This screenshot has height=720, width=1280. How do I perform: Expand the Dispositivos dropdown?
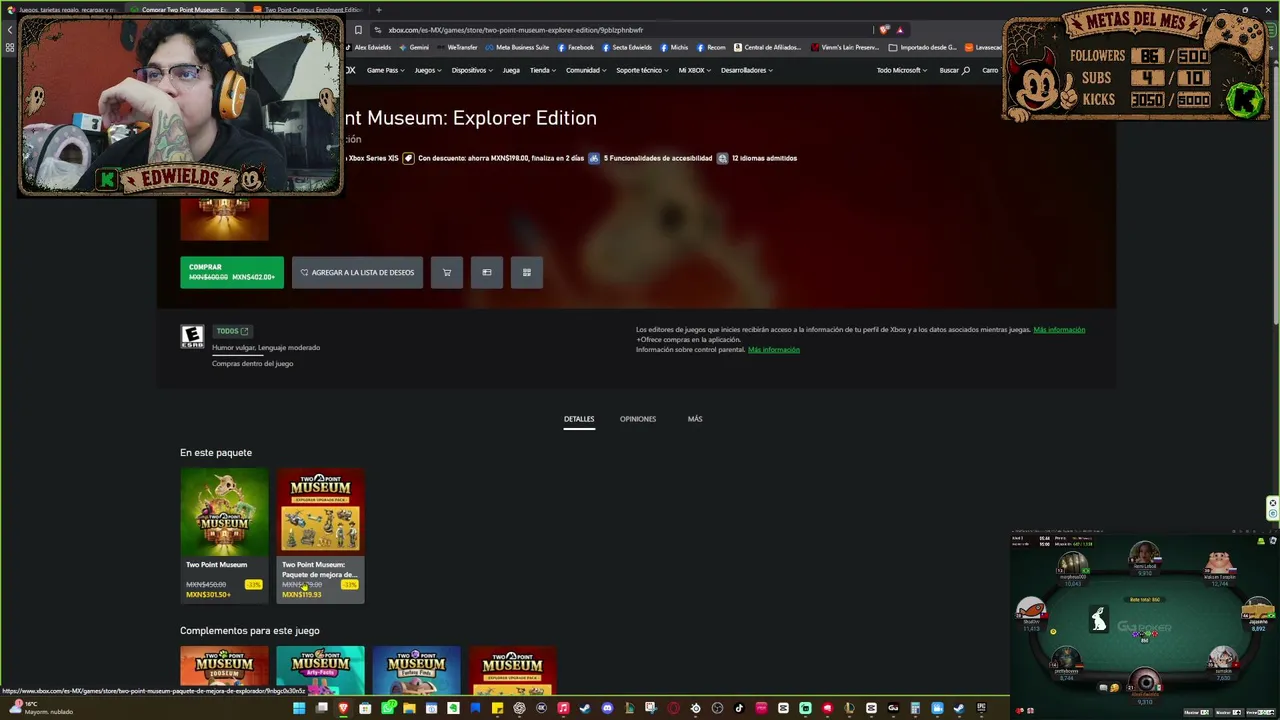(472, 70)
